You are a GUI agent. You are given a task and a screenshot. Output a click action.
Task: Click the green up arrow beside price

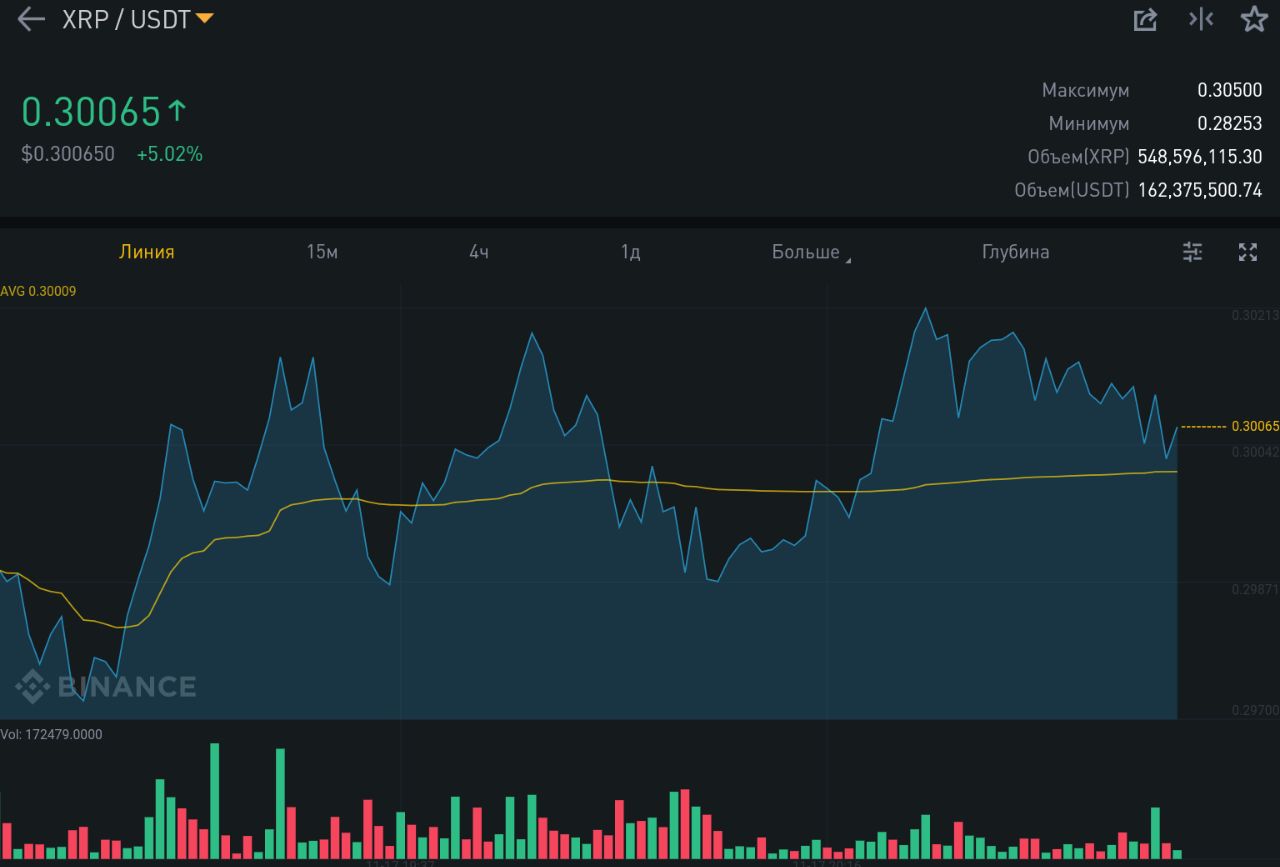177,111
